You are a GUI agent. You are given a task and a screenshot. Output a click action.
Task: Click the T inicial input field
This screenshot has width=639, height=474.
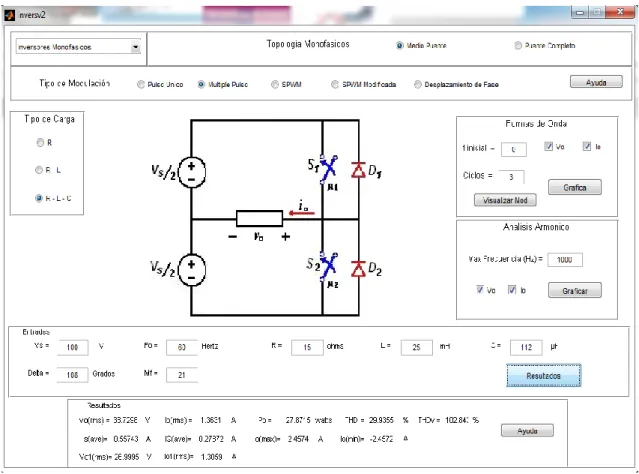(513, 150)
